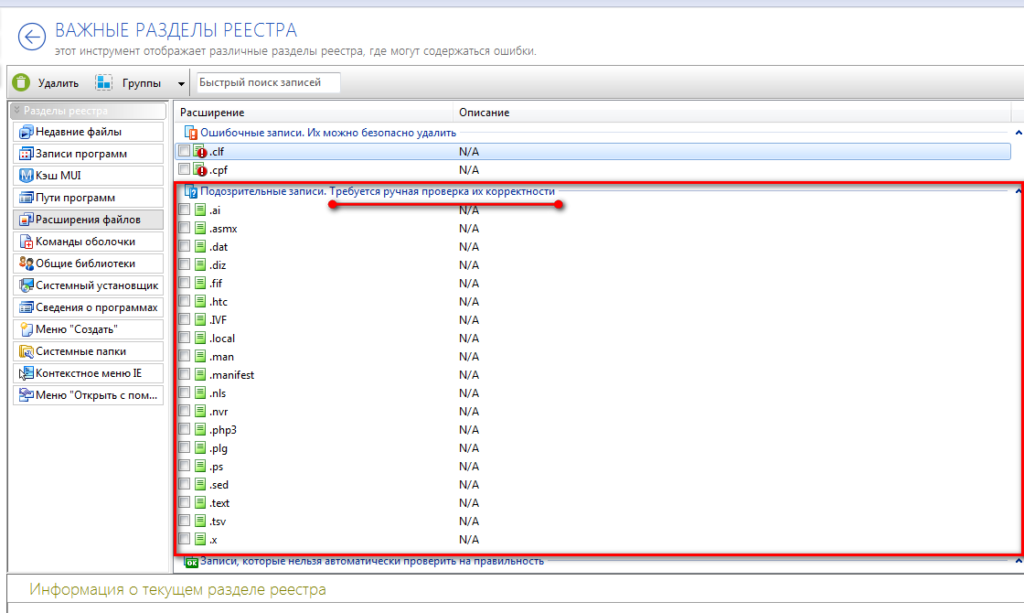Viewport: 1024px width, 613px height.
Task: Click the Быстрый поиск записей search field
Action: (267, 83)
